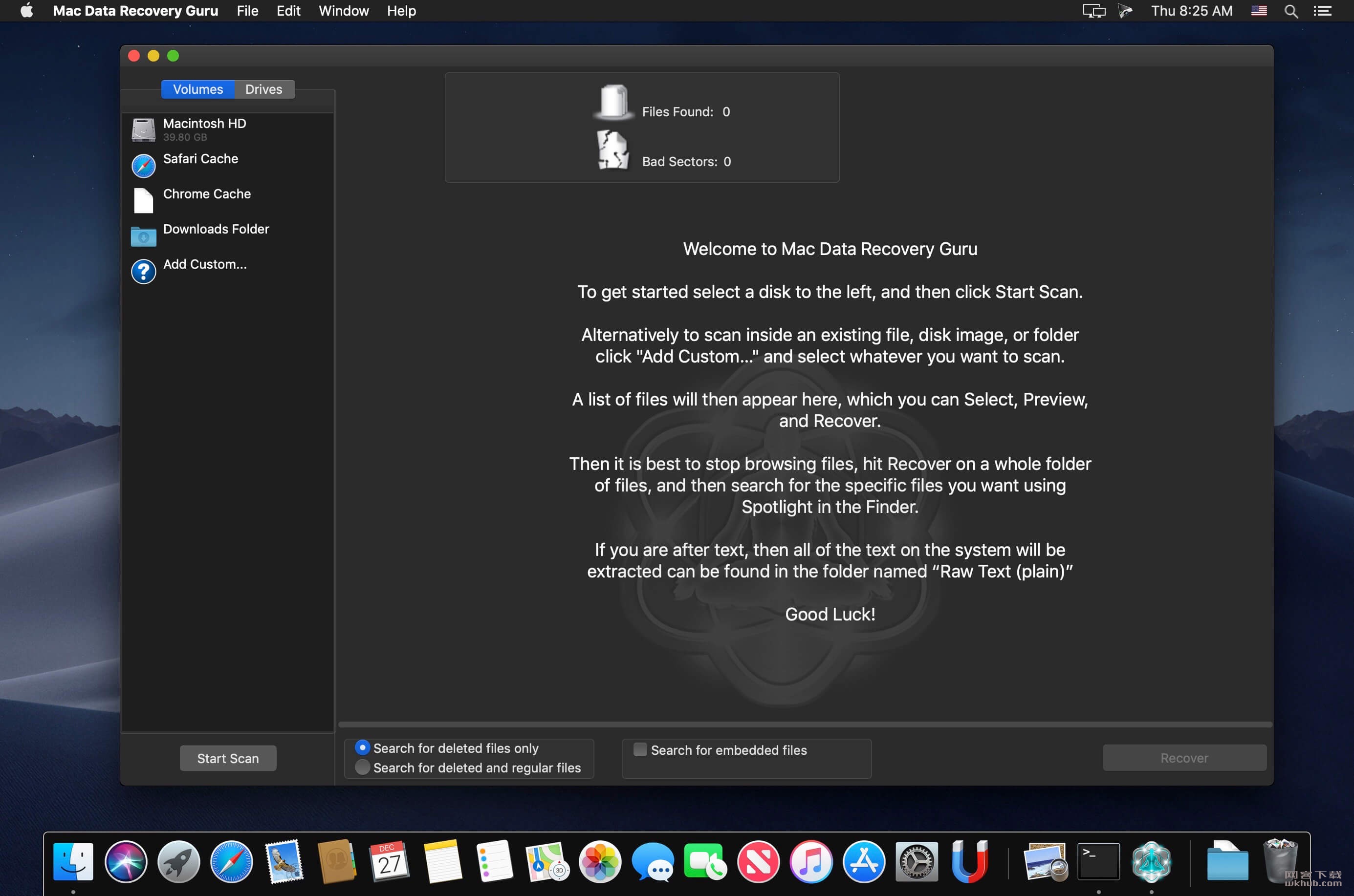
Task: Click the Bad Sectors: 0 text
Action: tap(687, 162)
